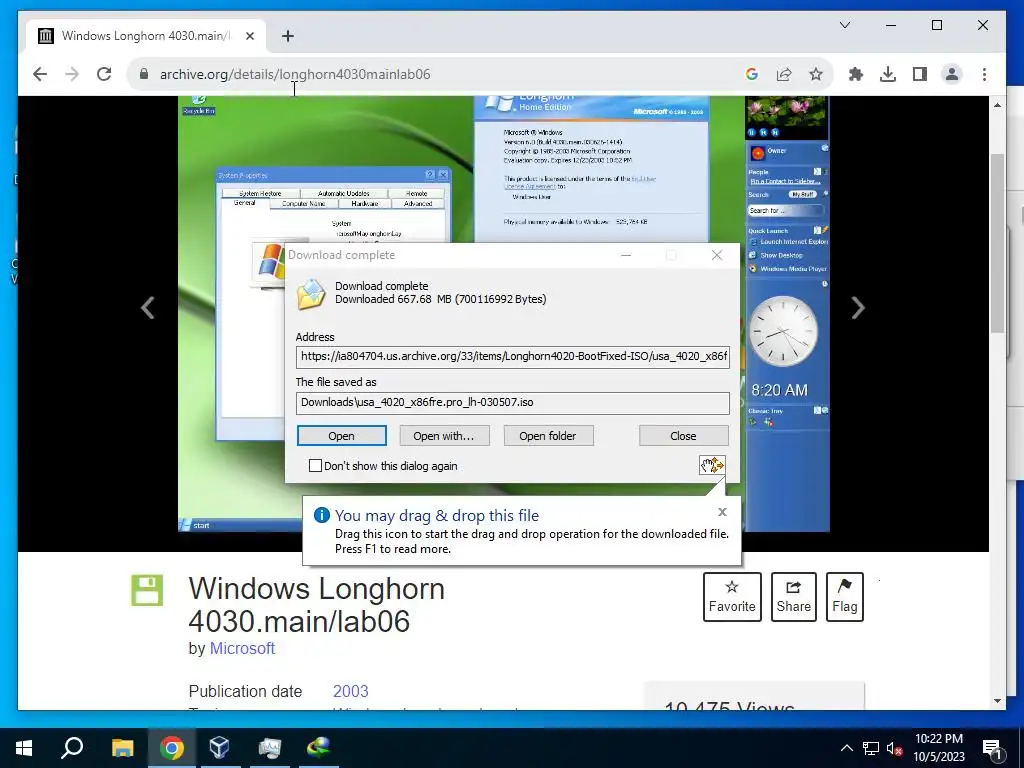Click the Chrome taskbar icon

(x=172, y=748)
